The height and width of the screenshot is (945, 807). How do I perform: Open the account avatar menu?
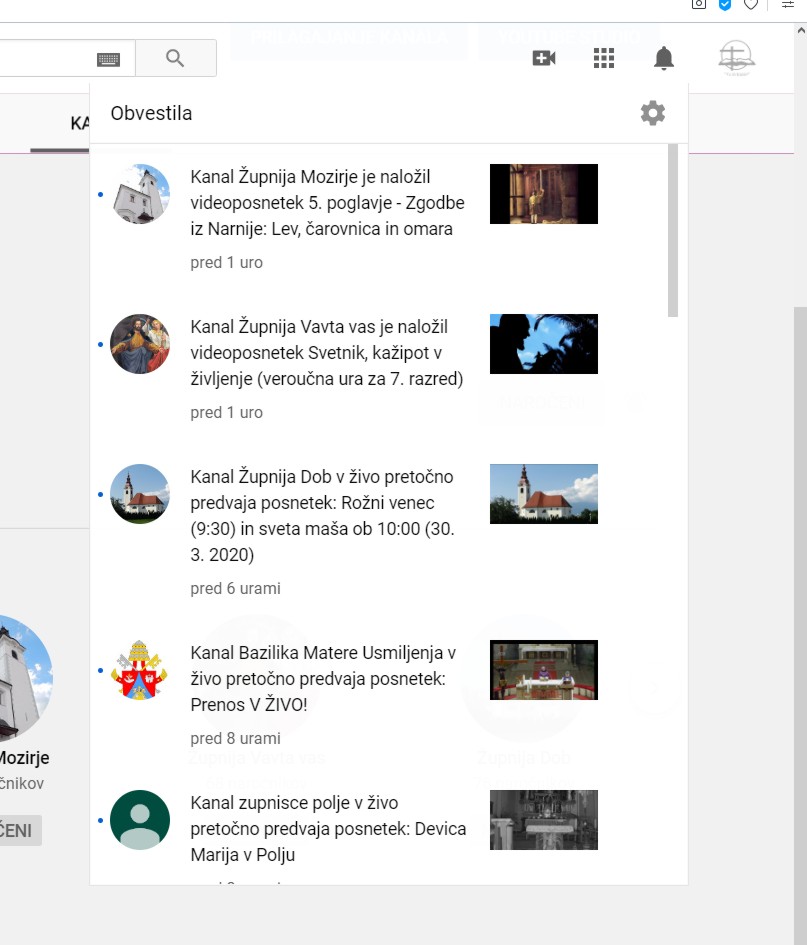[x=737, y=59]
